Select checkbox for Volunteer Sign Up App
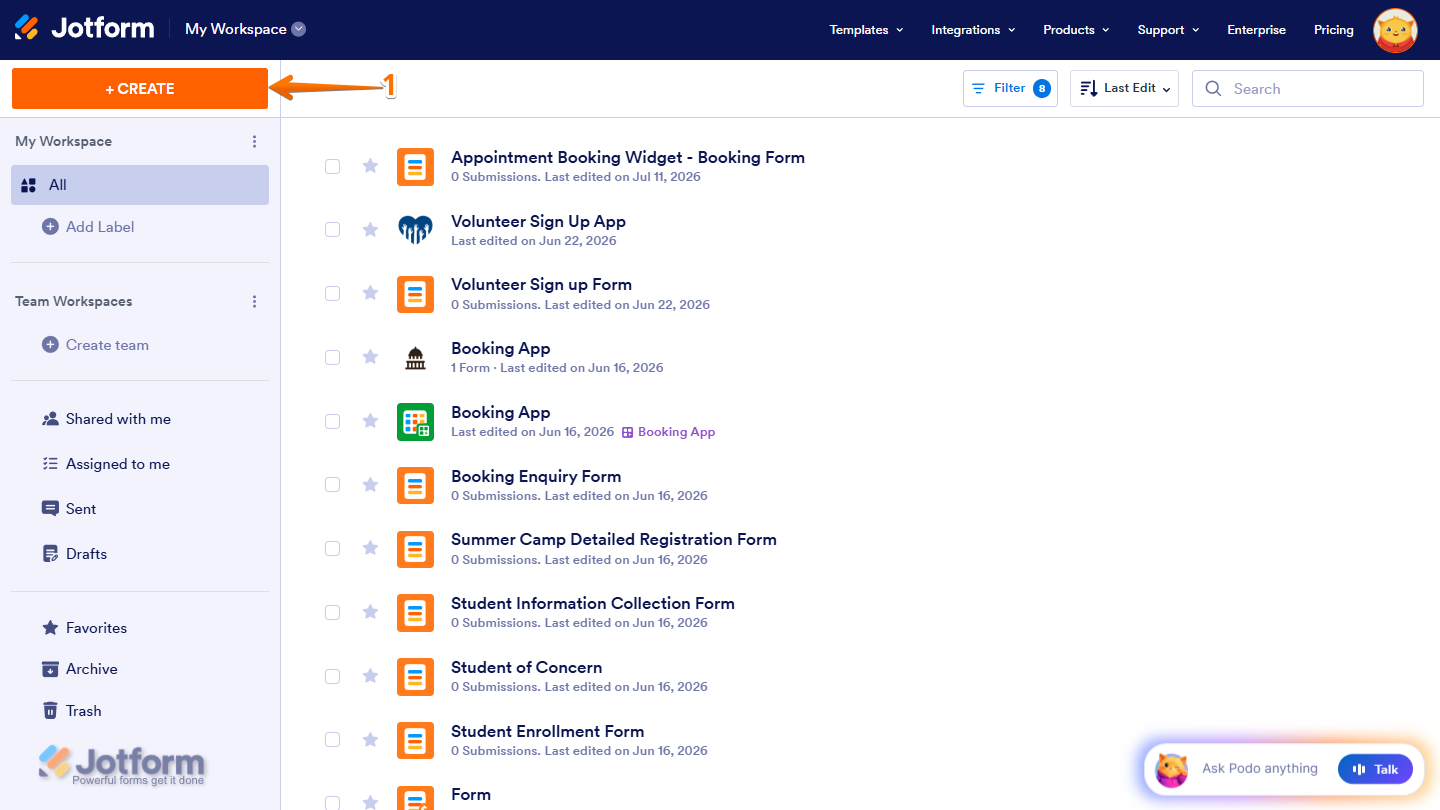 tap(332, 230)
